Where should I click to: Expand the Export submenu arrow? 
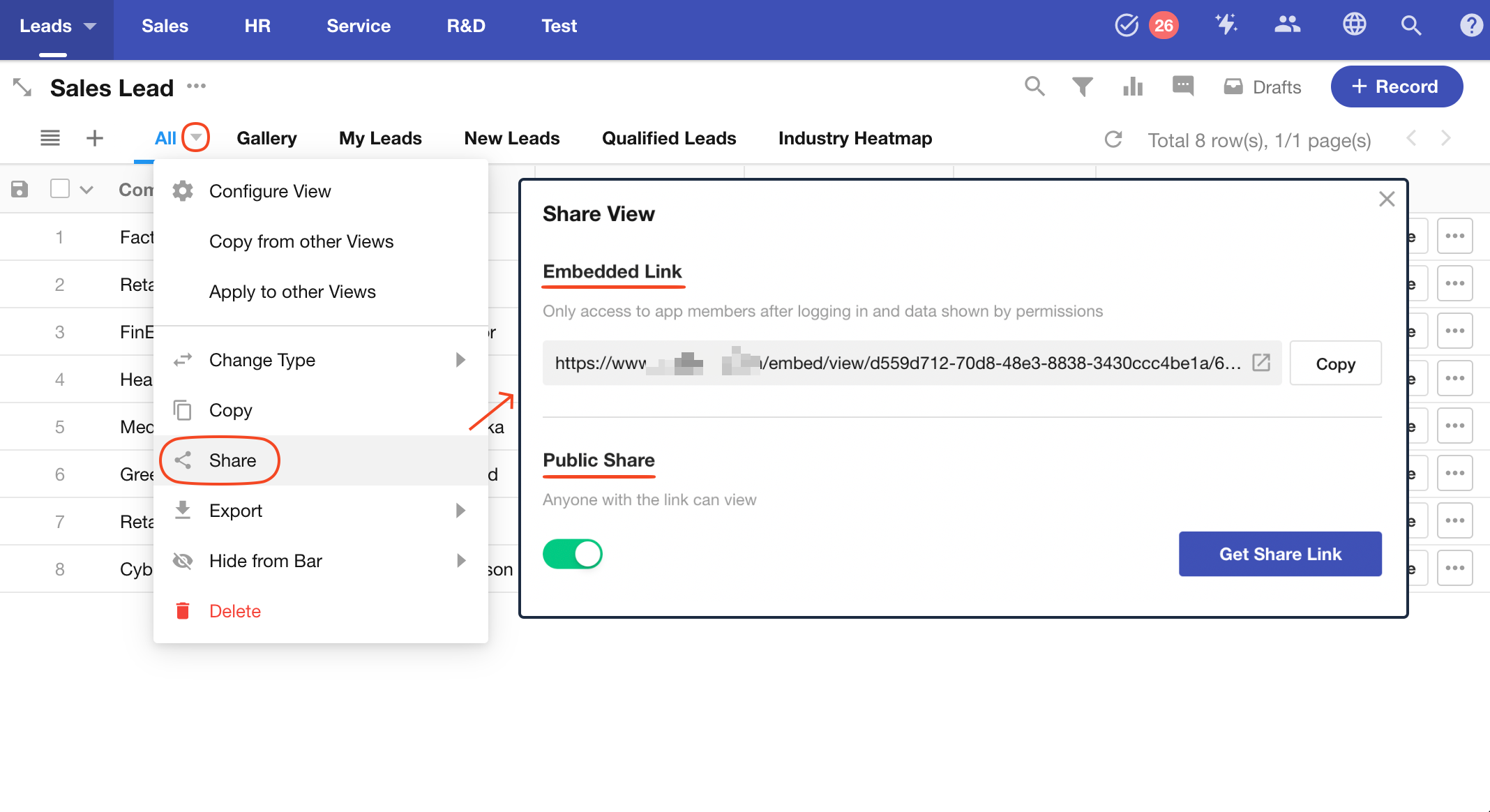point(460,511)
